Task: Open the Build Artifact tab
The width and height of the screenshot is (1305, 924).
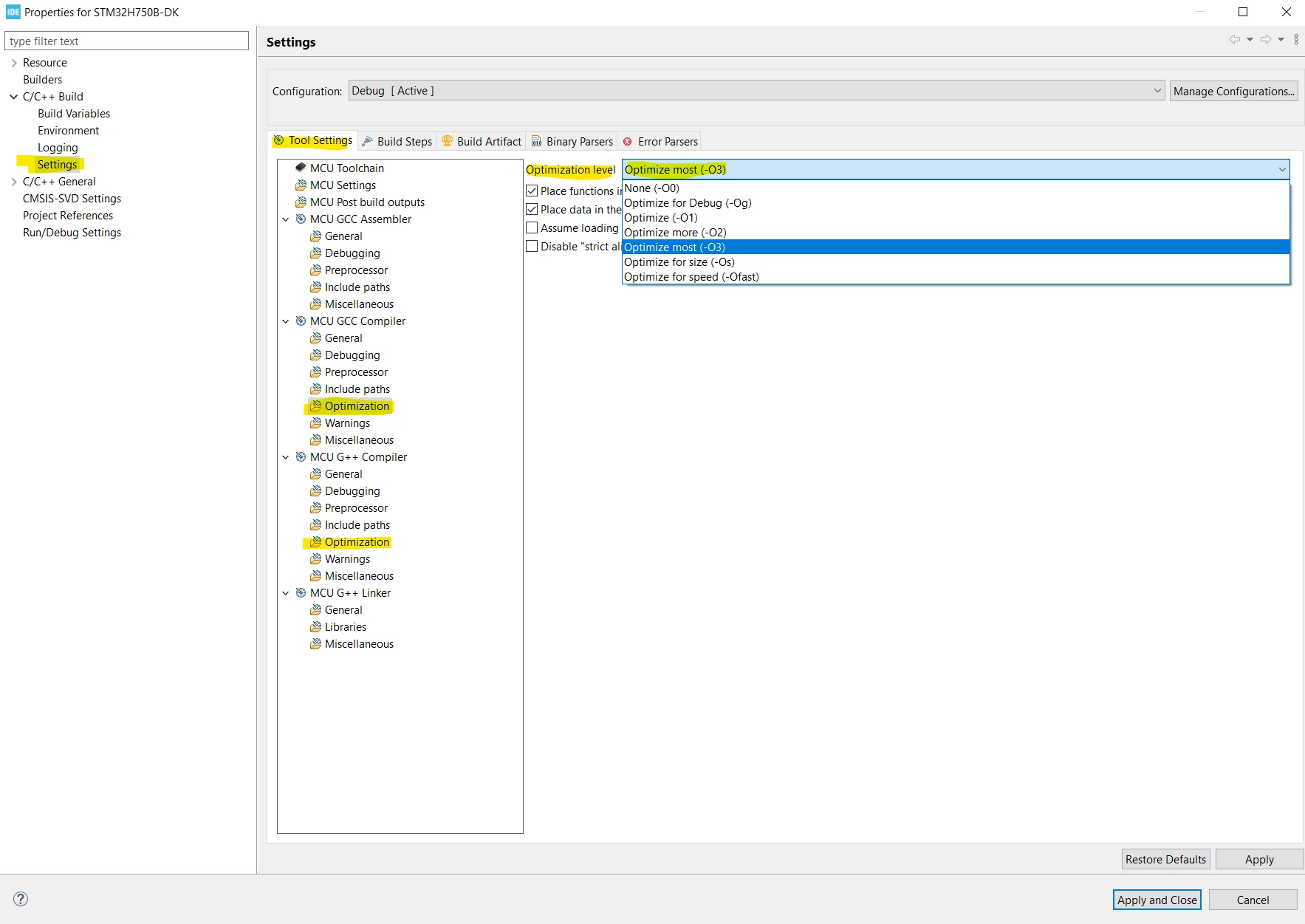Action: [482, 141]
